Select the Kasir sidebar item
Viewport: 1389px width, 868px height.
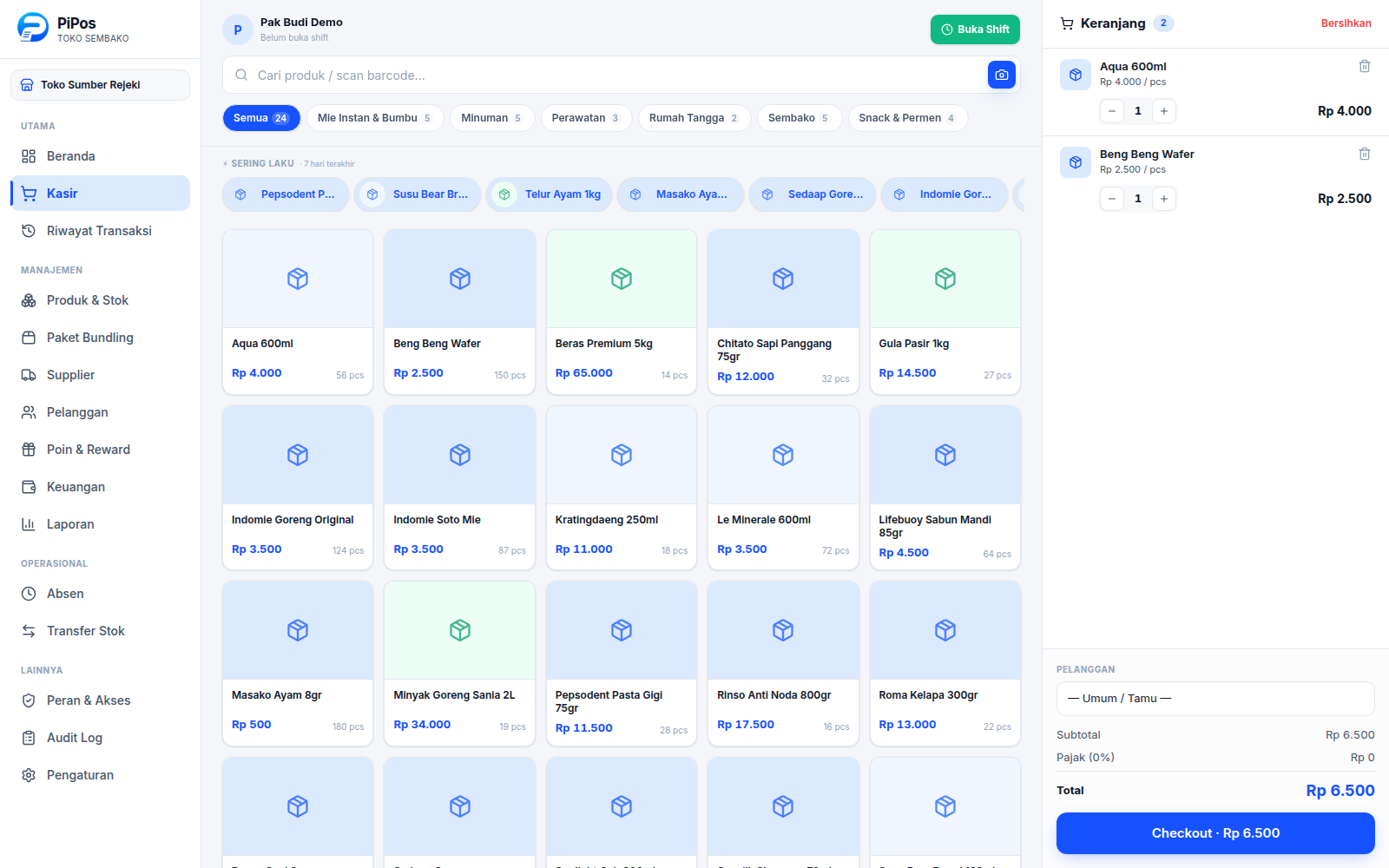click(x=100, y=194)
